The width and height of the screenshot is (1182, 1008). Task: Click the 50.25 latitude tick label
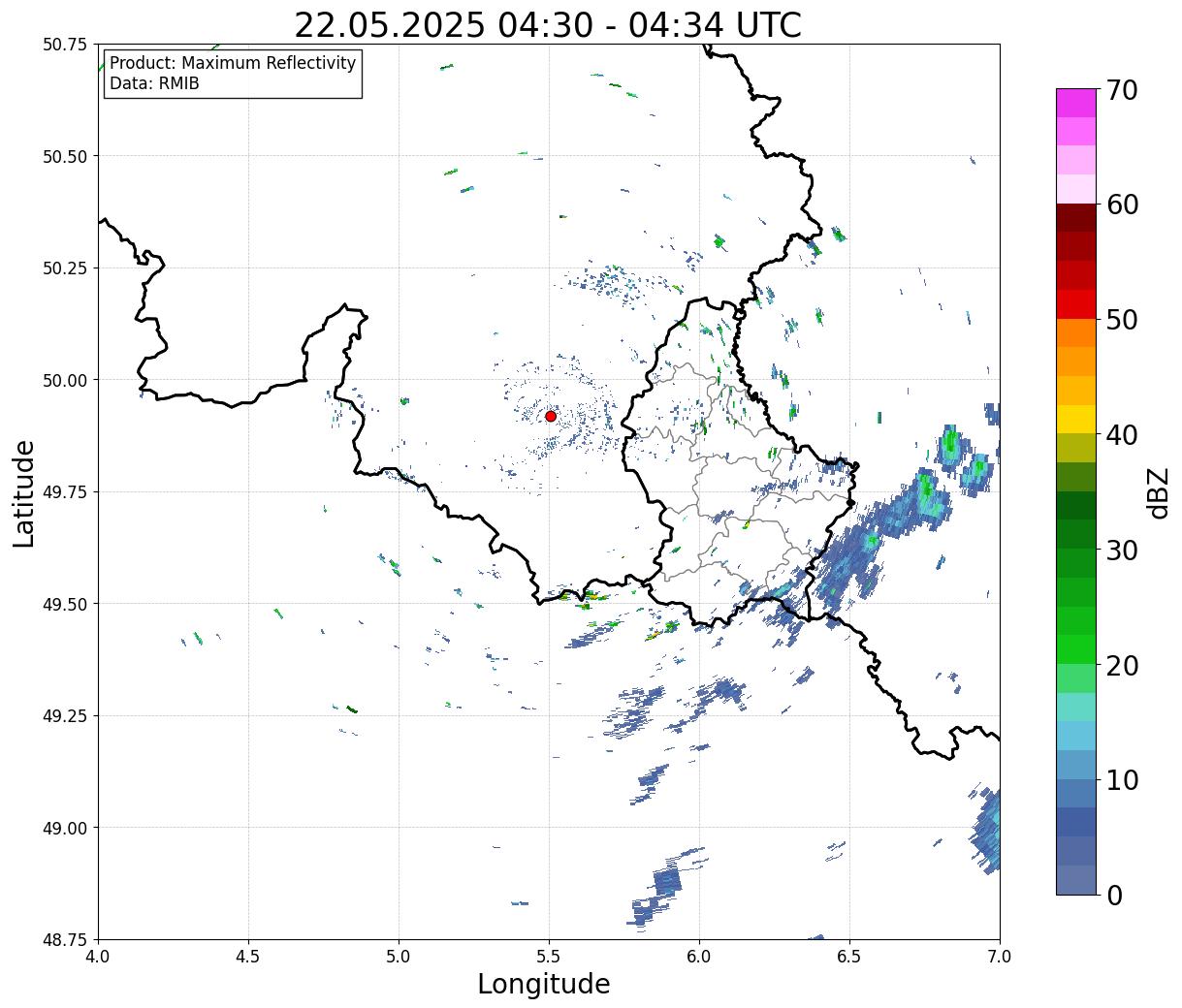pos(65,268)
